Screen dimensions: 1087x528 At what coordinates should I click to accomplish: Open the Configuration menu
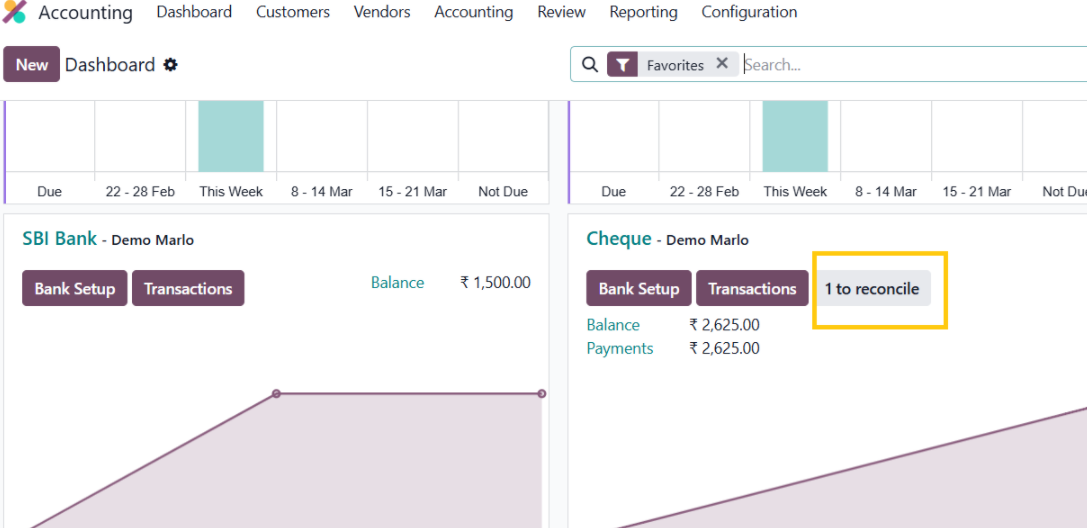(749, 12)
